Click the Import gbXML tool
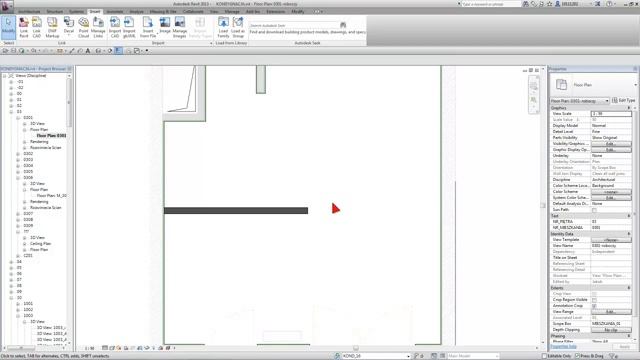Image resolution: width=640 pixels, height=360 pixels. pyautogui.click(x=129, y=27)
